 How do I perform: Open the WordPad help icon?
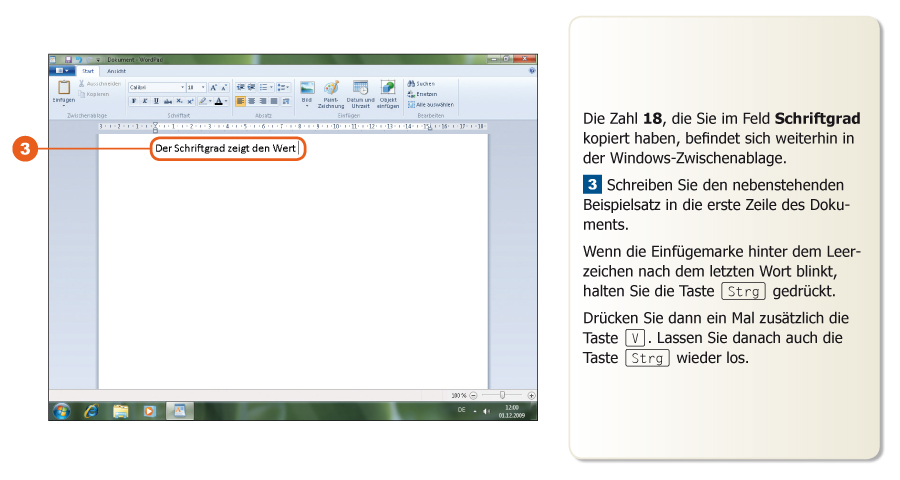(531, 71)
